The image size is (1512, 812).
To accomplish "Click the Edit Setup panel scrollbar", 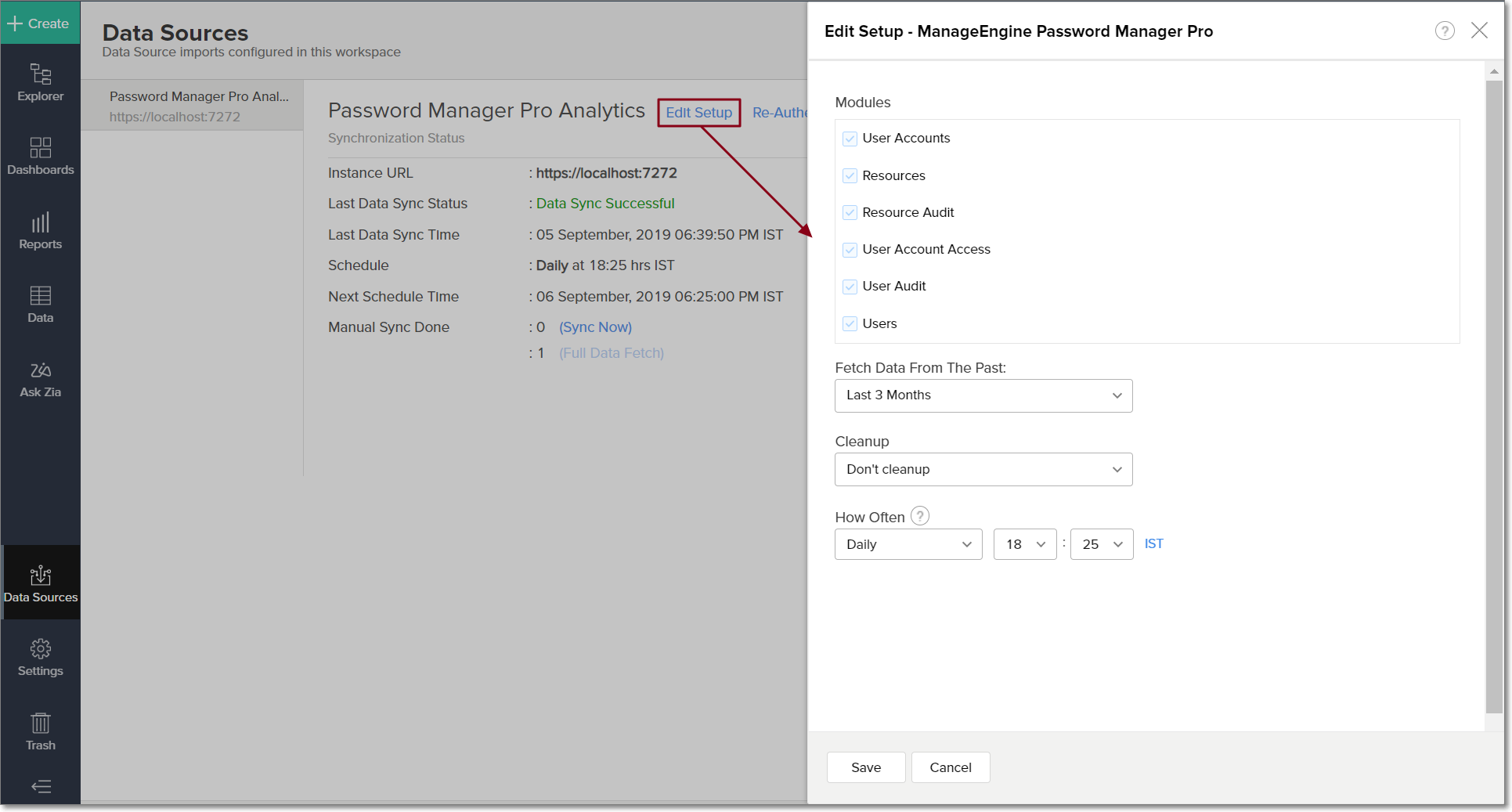I will pyautogui.click(x=1494, y=392).
